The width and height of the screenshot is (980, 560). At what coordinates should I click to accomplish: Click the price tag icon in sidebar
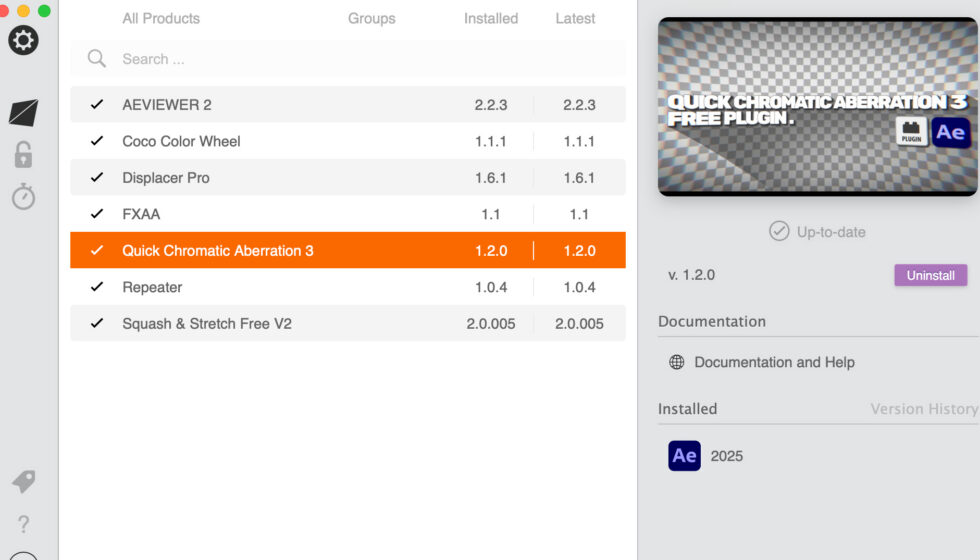pyautogui.click(x=24, y=481)
